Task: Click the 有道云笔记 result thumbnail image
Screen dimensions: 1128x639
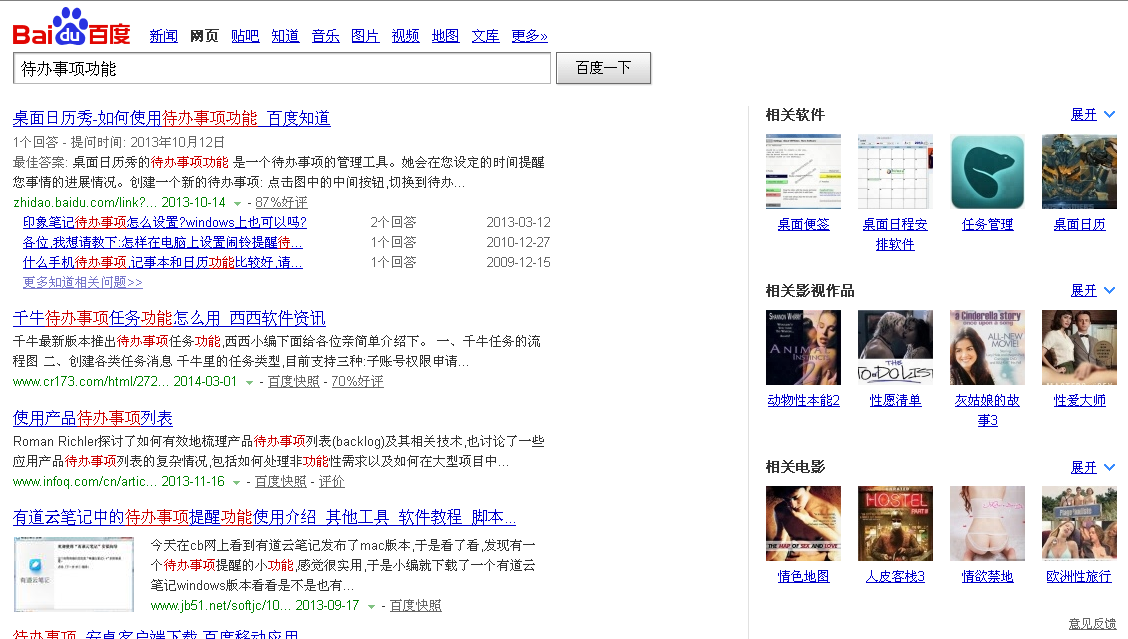Action: (x=74, y=574)
